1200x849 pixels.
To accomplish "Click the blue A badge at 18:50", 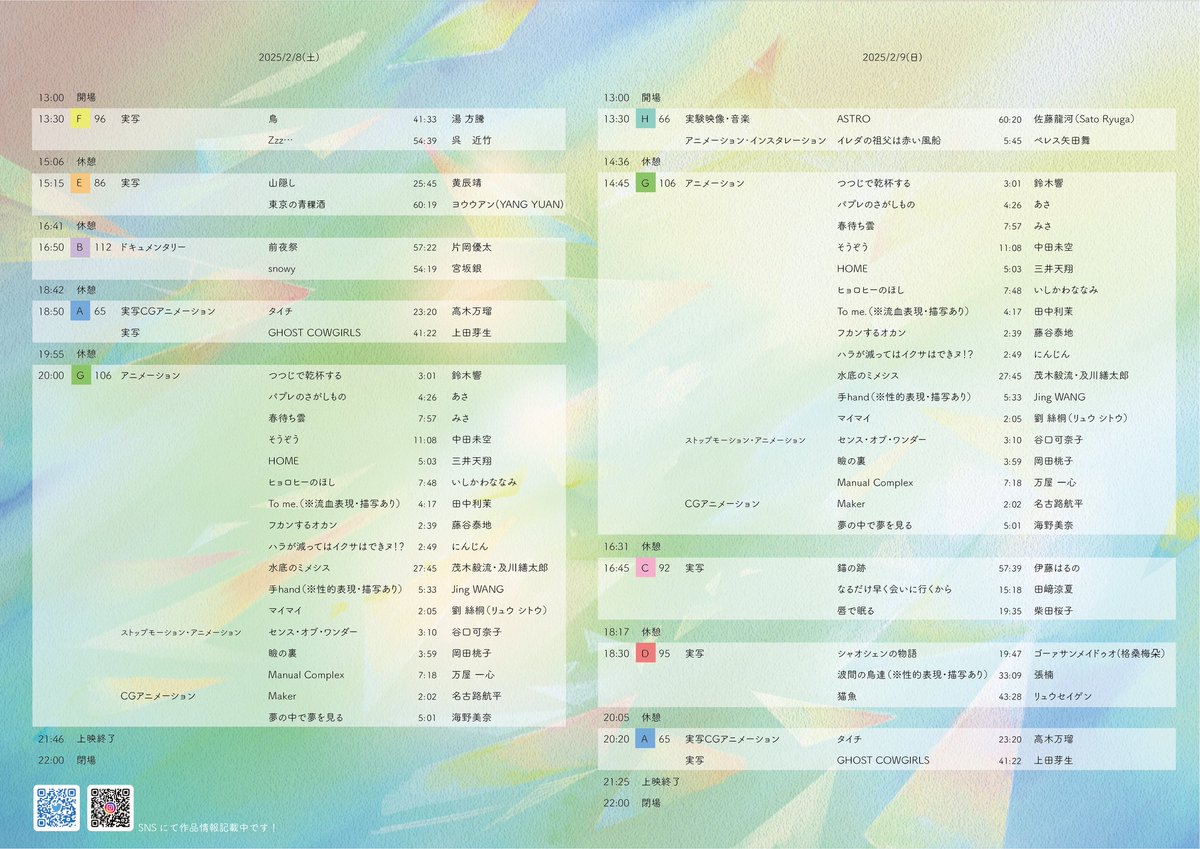I will click(x=80, y=311).
